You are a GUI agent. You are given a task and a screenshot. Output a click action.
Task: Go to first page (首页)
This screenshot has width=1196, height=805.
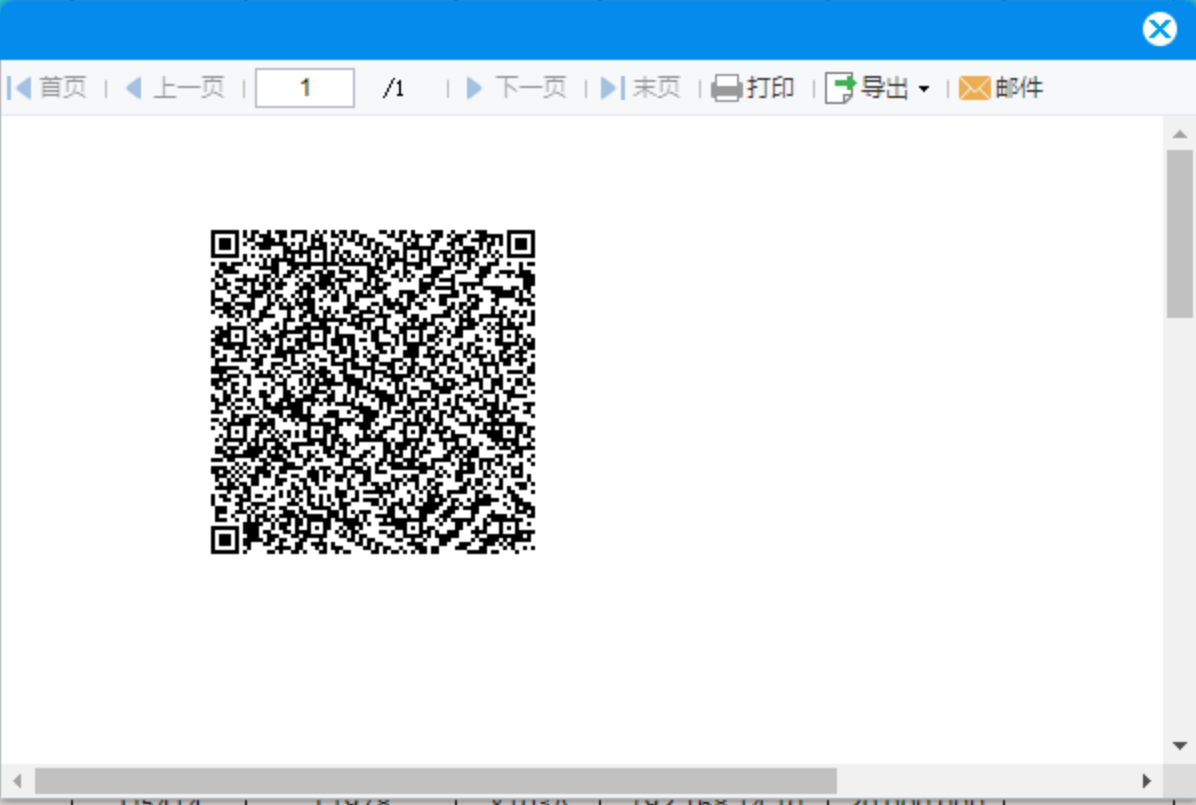click(47, 88)
